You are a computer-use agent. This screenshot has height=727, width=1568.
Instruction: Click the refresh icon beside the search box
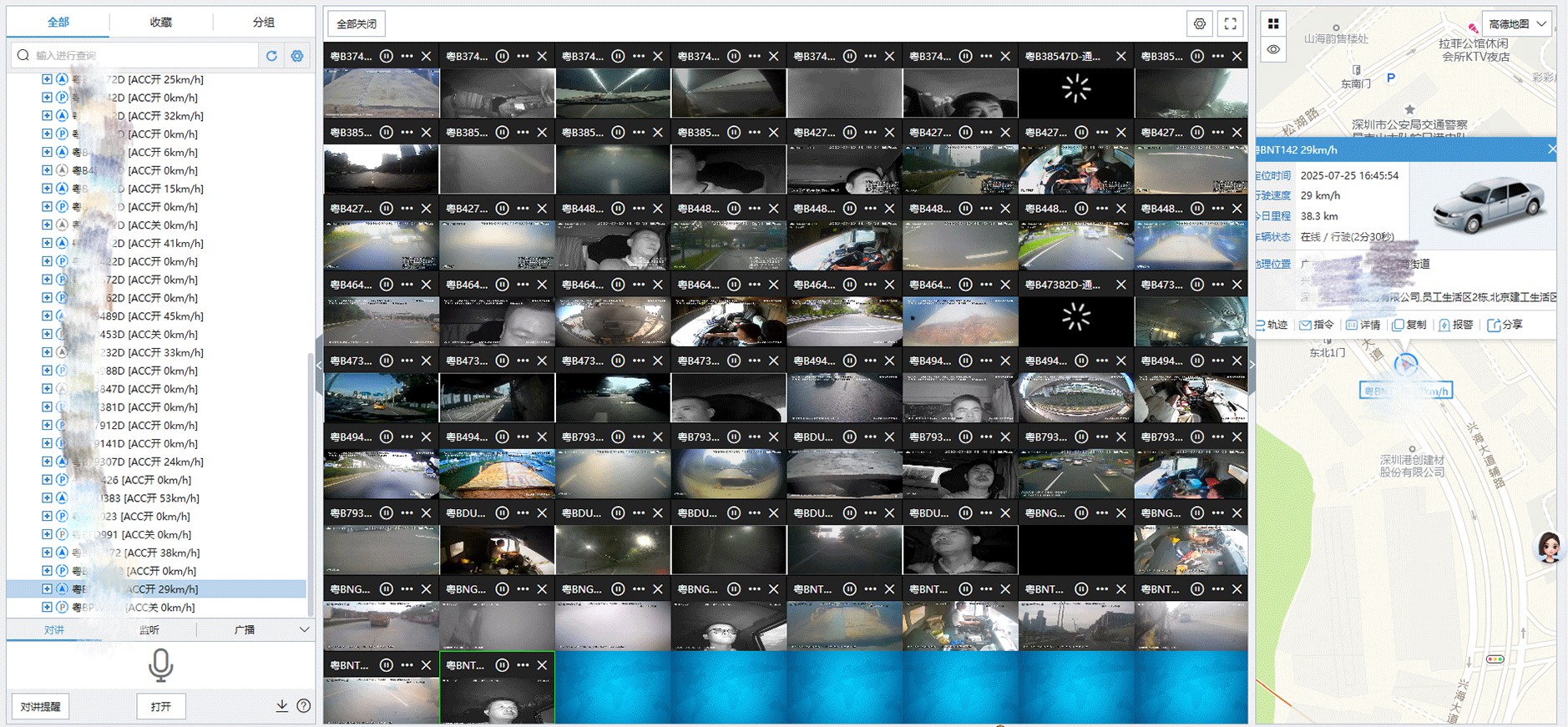(271, 56)
